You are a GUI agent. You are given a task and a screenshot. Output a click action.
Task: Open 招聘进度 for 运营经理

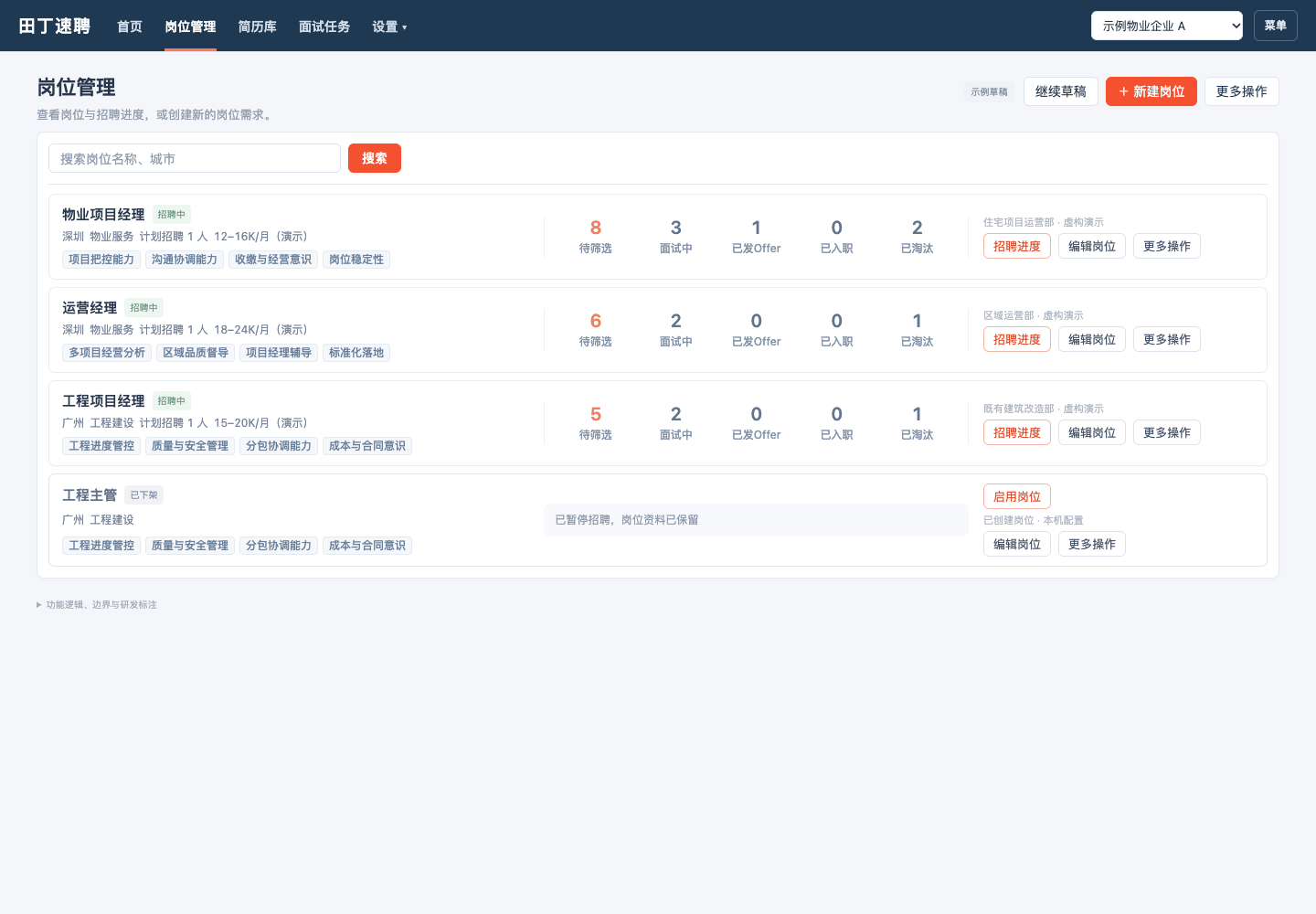pos(1017,339)
